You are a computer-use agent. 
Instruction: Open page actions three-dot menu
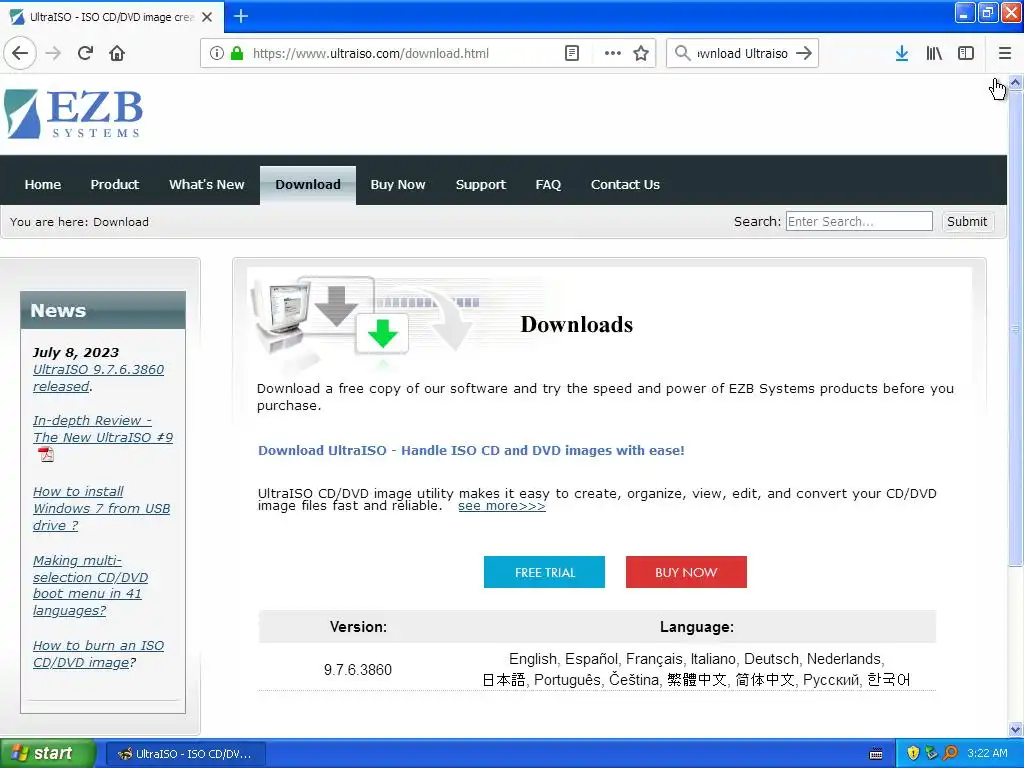613,53
